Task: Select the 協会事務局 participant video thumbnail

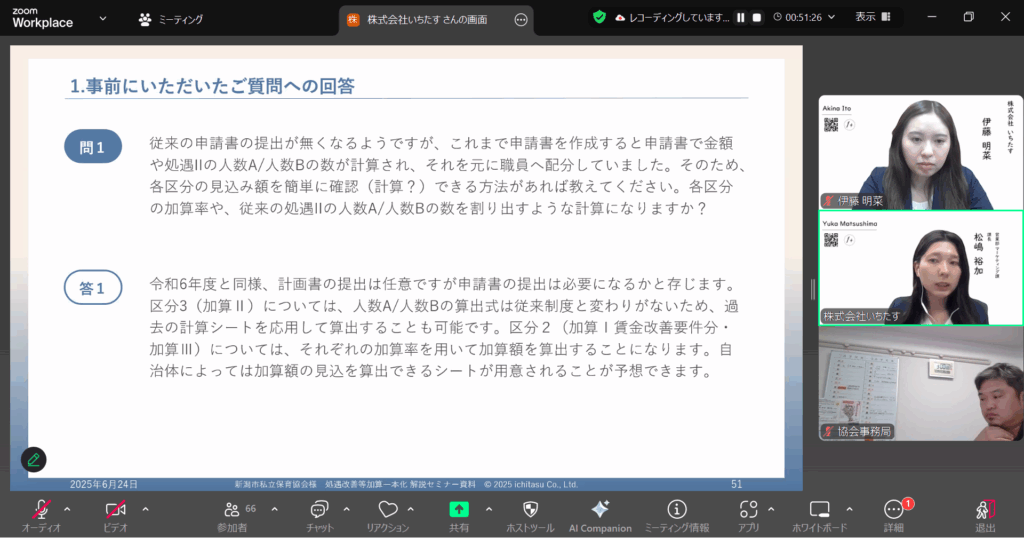Action: click(920, 384)
